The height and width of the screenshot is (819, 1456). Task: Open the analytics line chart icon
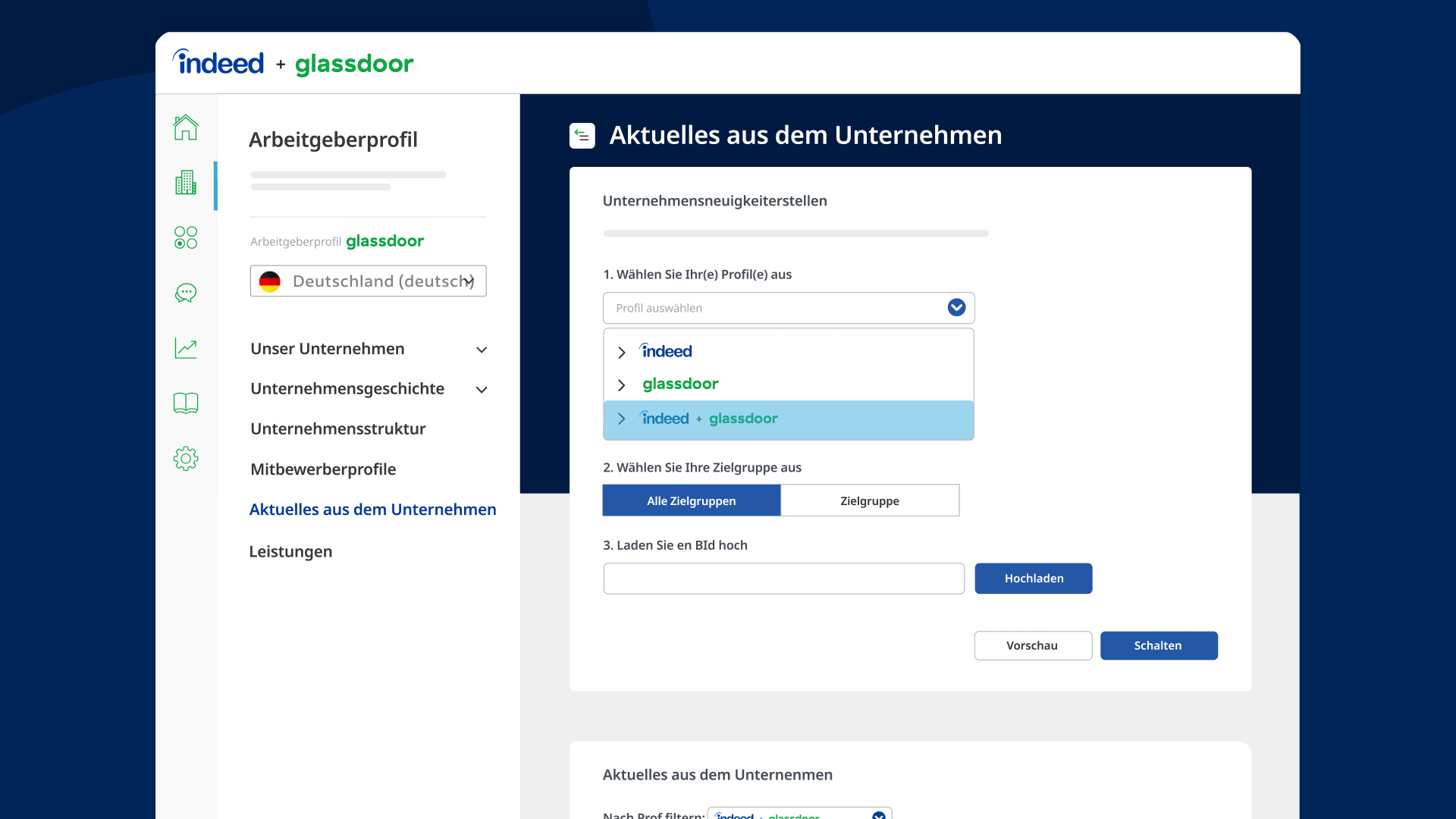pyautogui.click(x=186, y=348)
